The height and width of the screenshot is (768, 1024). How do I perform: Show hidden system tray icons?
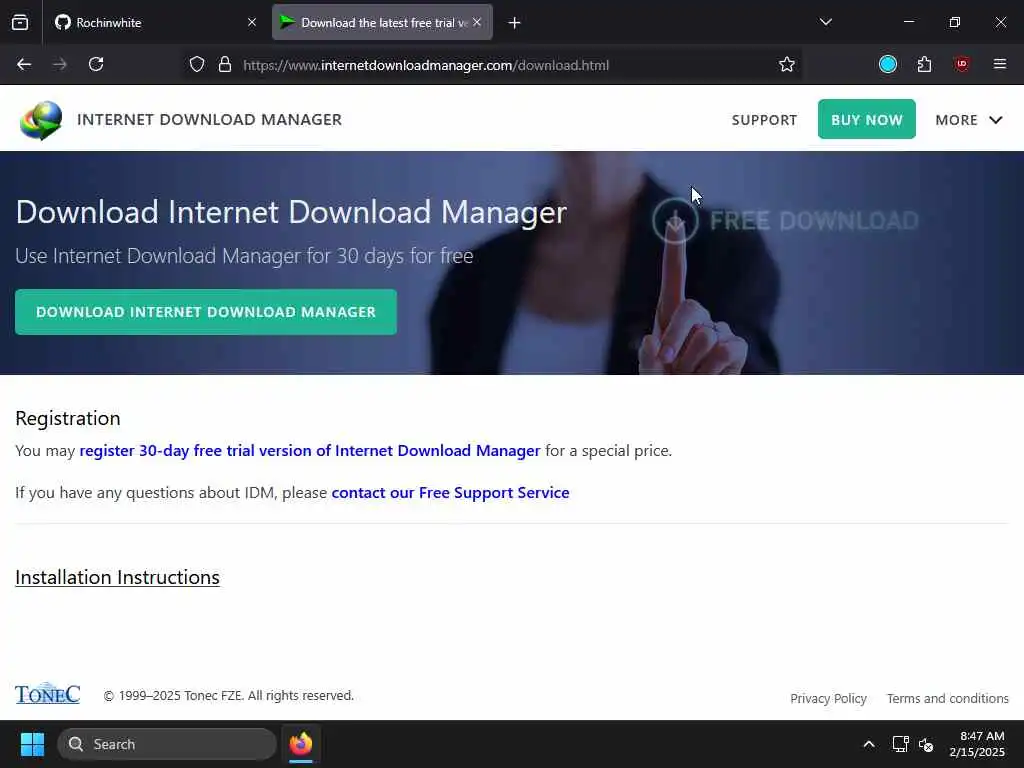[869, 744]
